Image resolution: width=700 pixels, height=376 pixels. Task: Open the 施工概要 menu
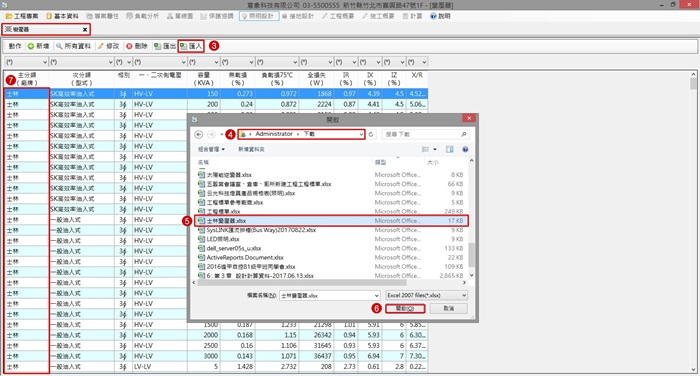pos(378,16)
